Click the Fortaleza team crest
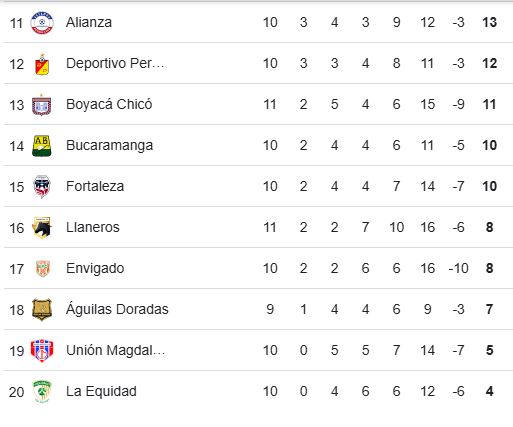 click(x=42, y=187)
